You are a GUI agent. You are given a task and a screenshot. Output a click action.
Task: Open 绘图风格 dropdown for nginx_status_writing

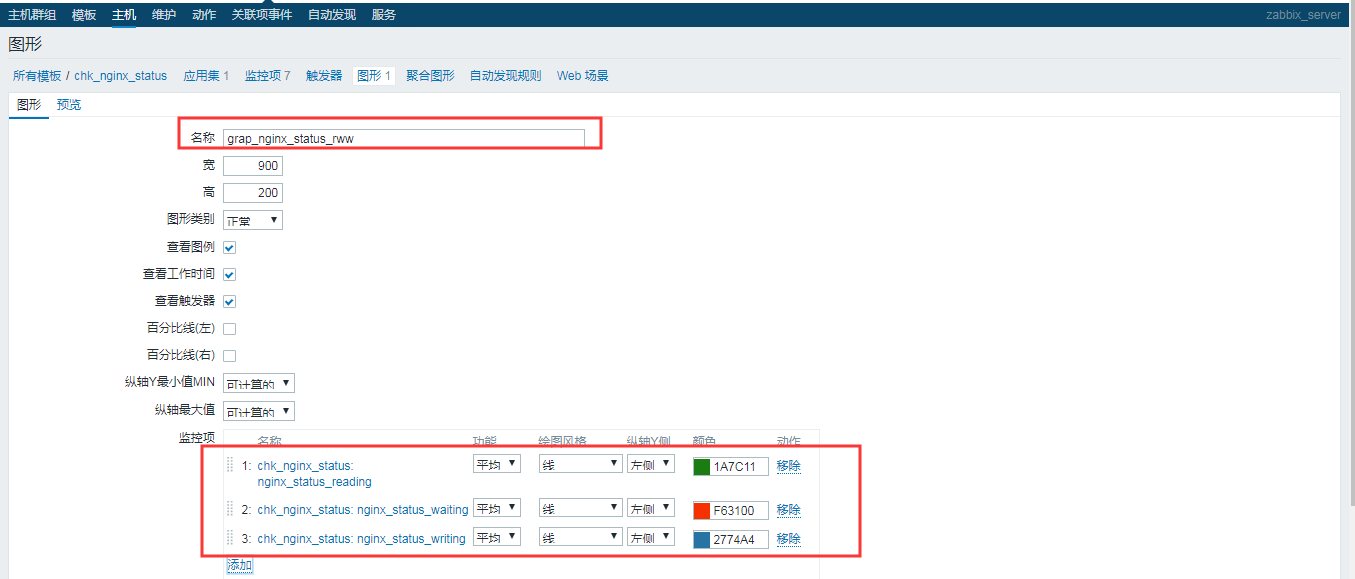[580, 537]
